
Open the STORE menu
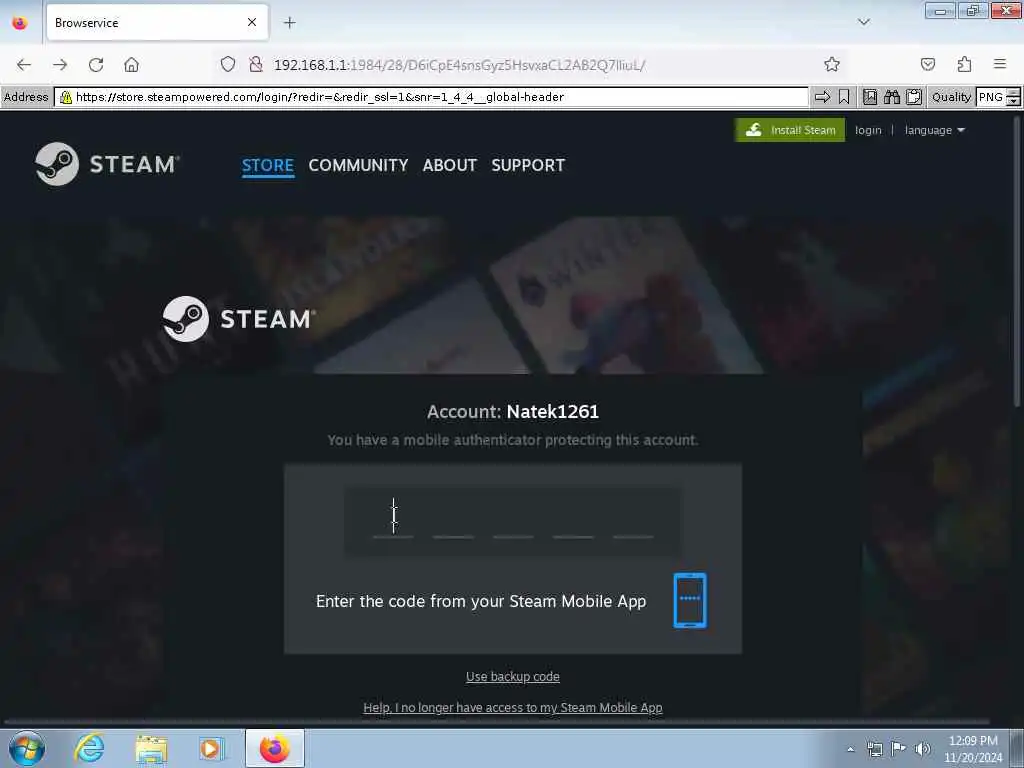[x=268, y=165]
